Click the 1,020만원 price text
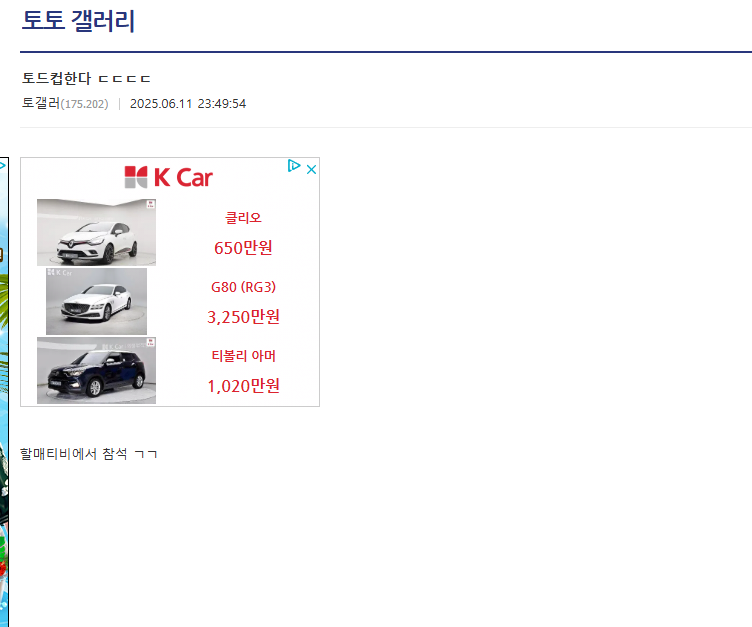The width and height of the screenshot is (752, 627). click(x=243, y=386)
